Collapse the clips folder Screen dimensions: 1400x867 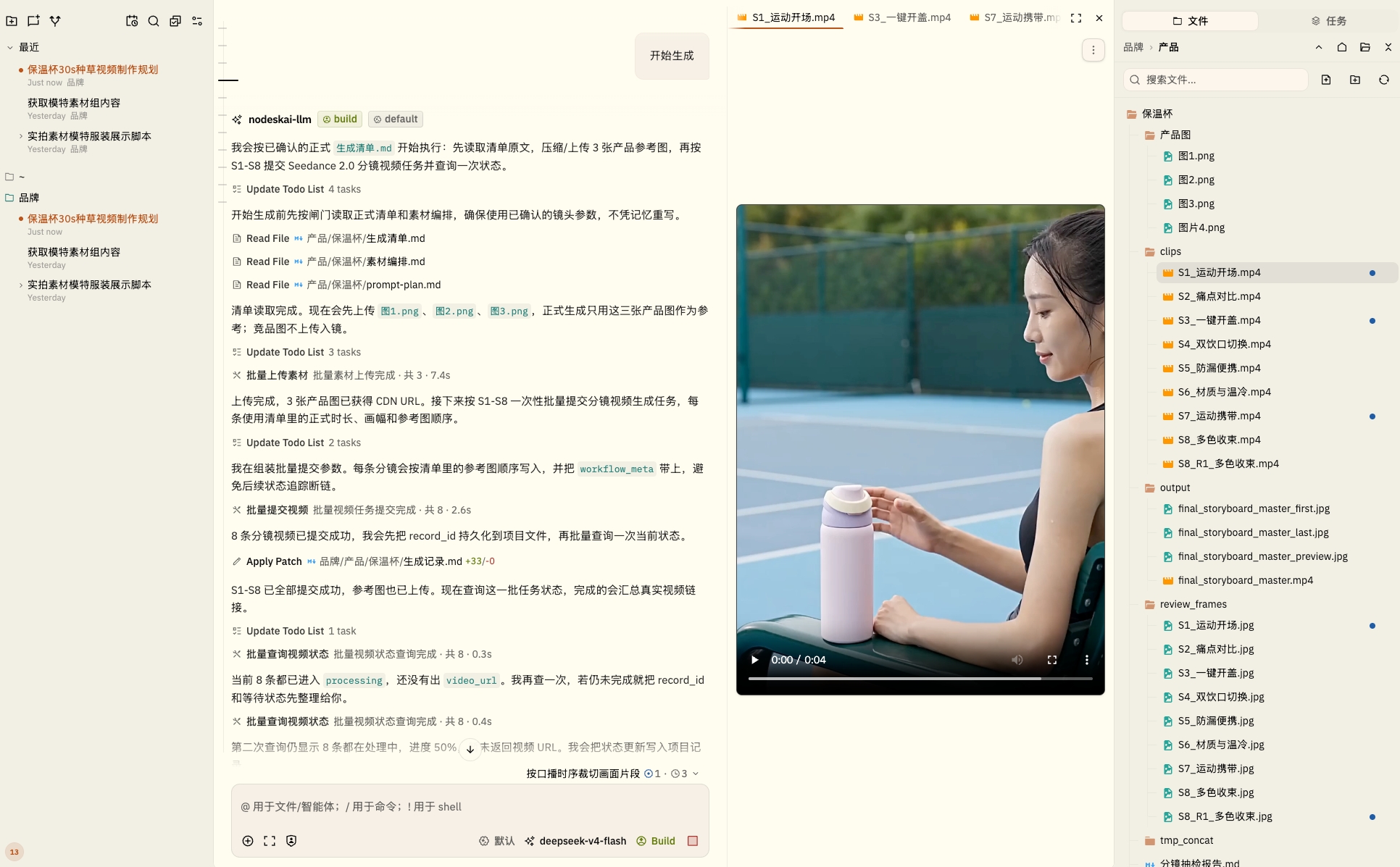1163,251
